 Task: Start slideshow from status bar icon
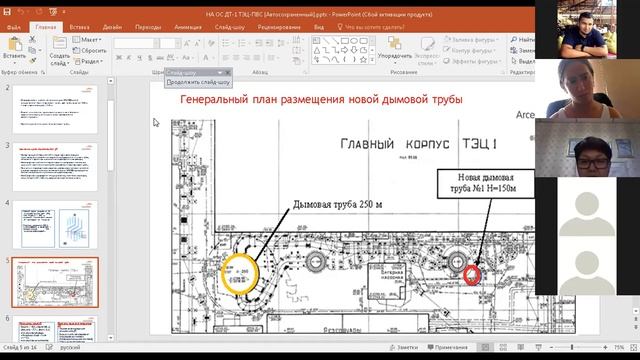[539, 347]
